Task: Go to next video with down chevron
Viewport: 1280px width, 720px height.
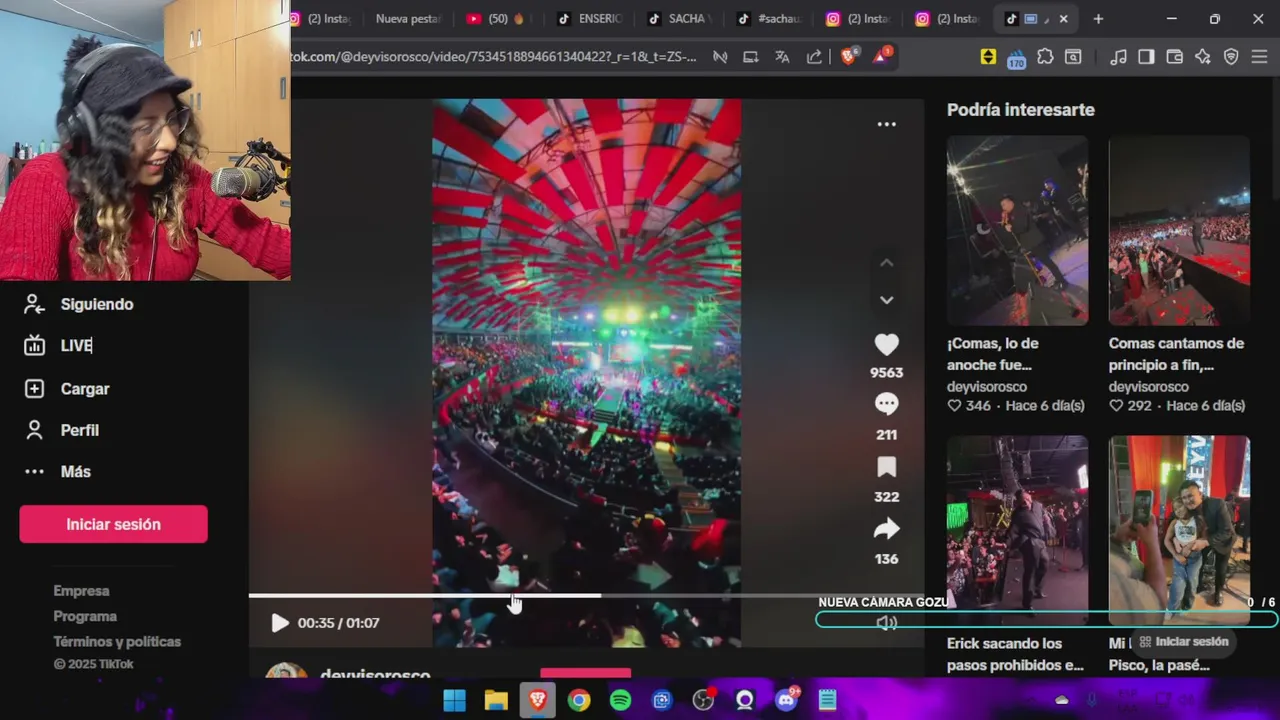Action: tap(886, 300)
